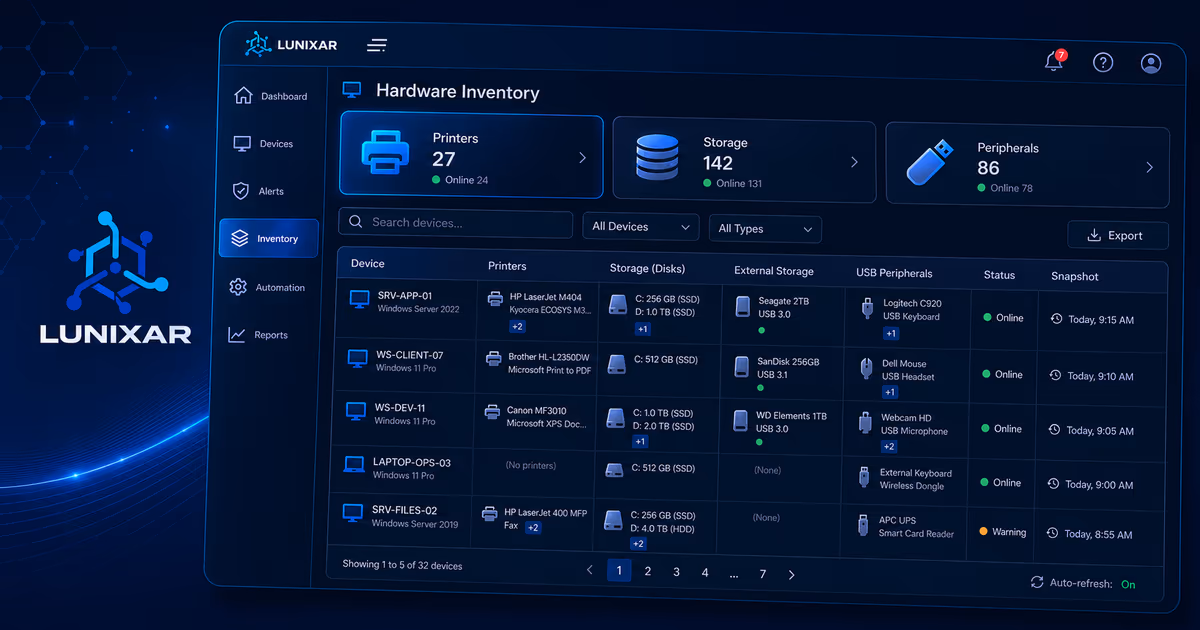Select Inventory in the sidebar
The image size is (1200, 630).
269,238
